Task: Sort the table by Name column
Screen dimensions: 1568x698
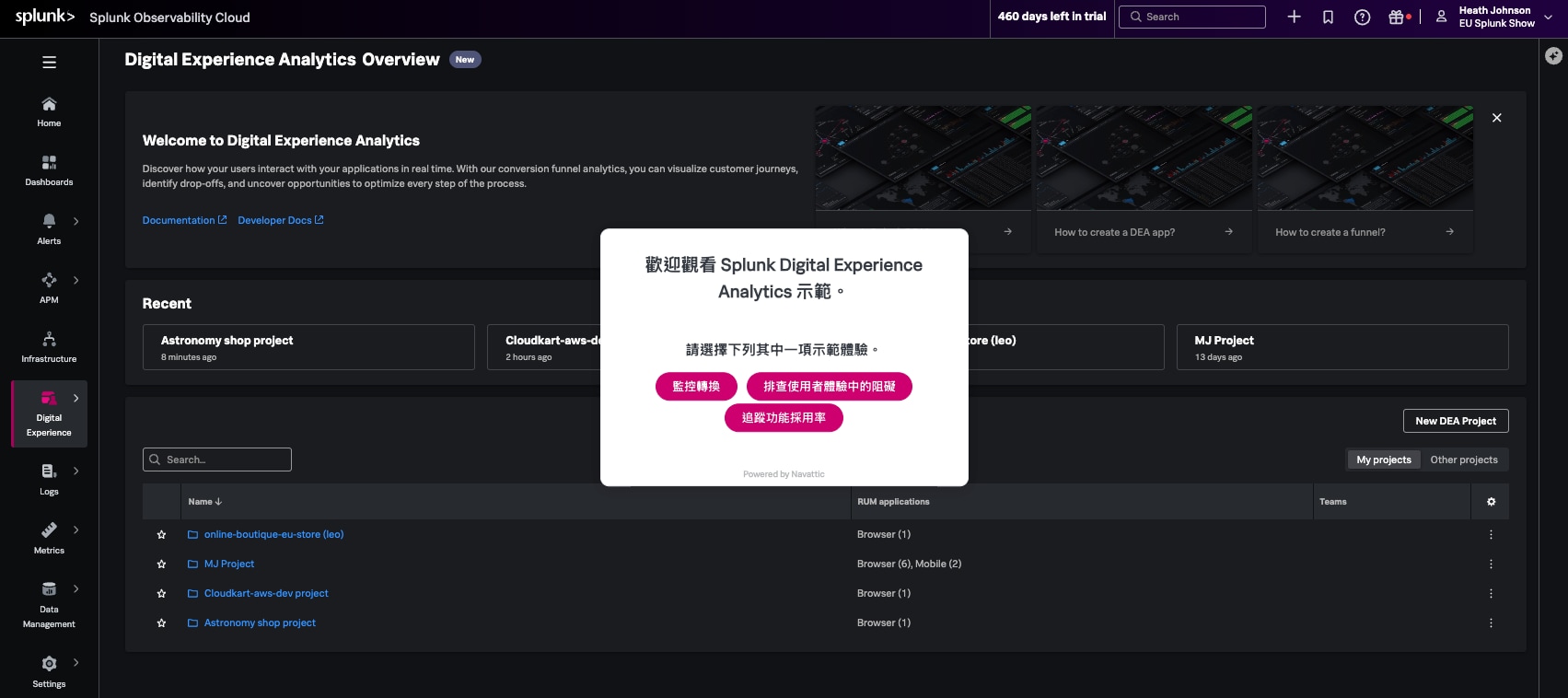Action: pos(205,502)
